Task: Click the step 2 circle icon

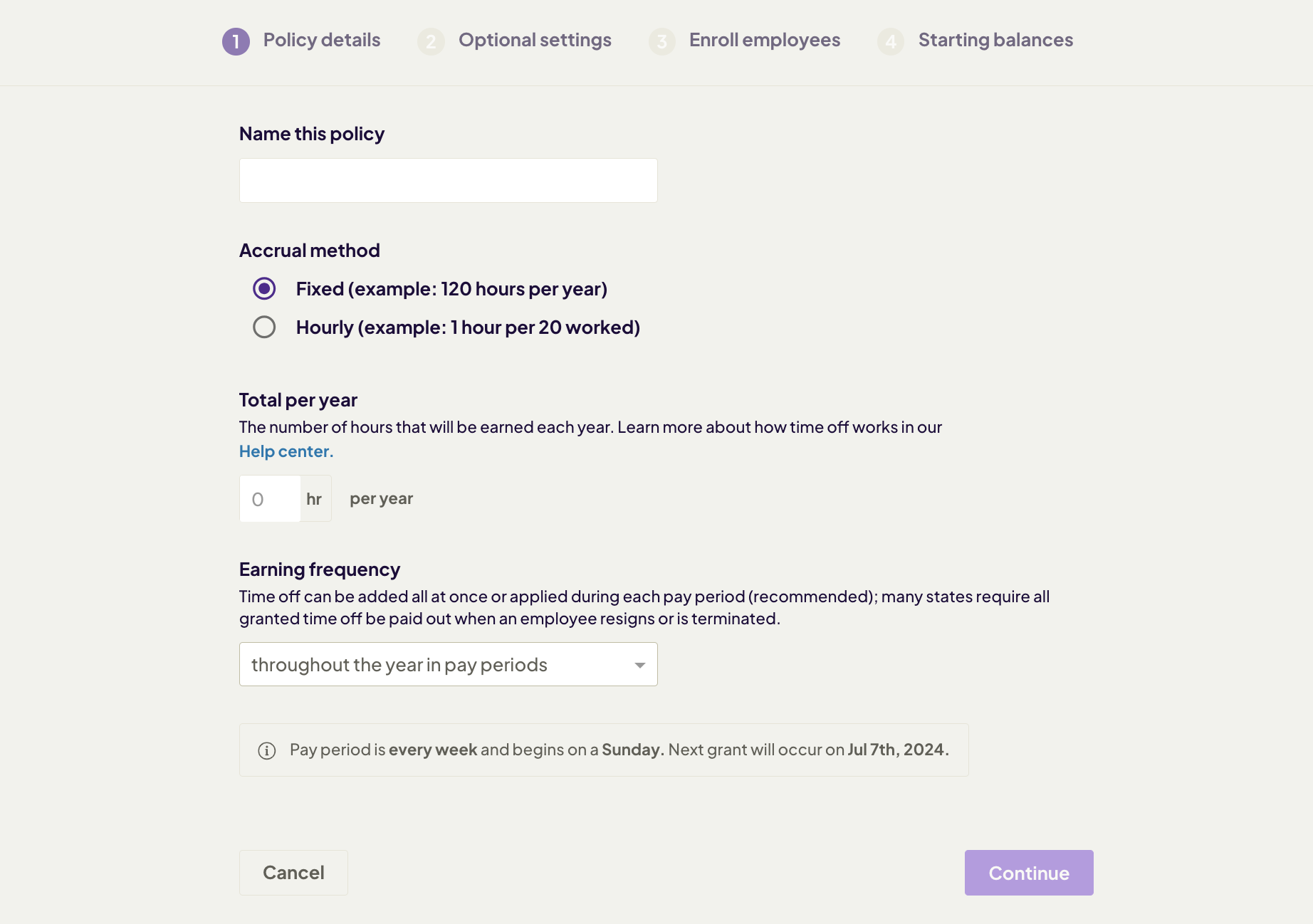Action: point(431,41)
